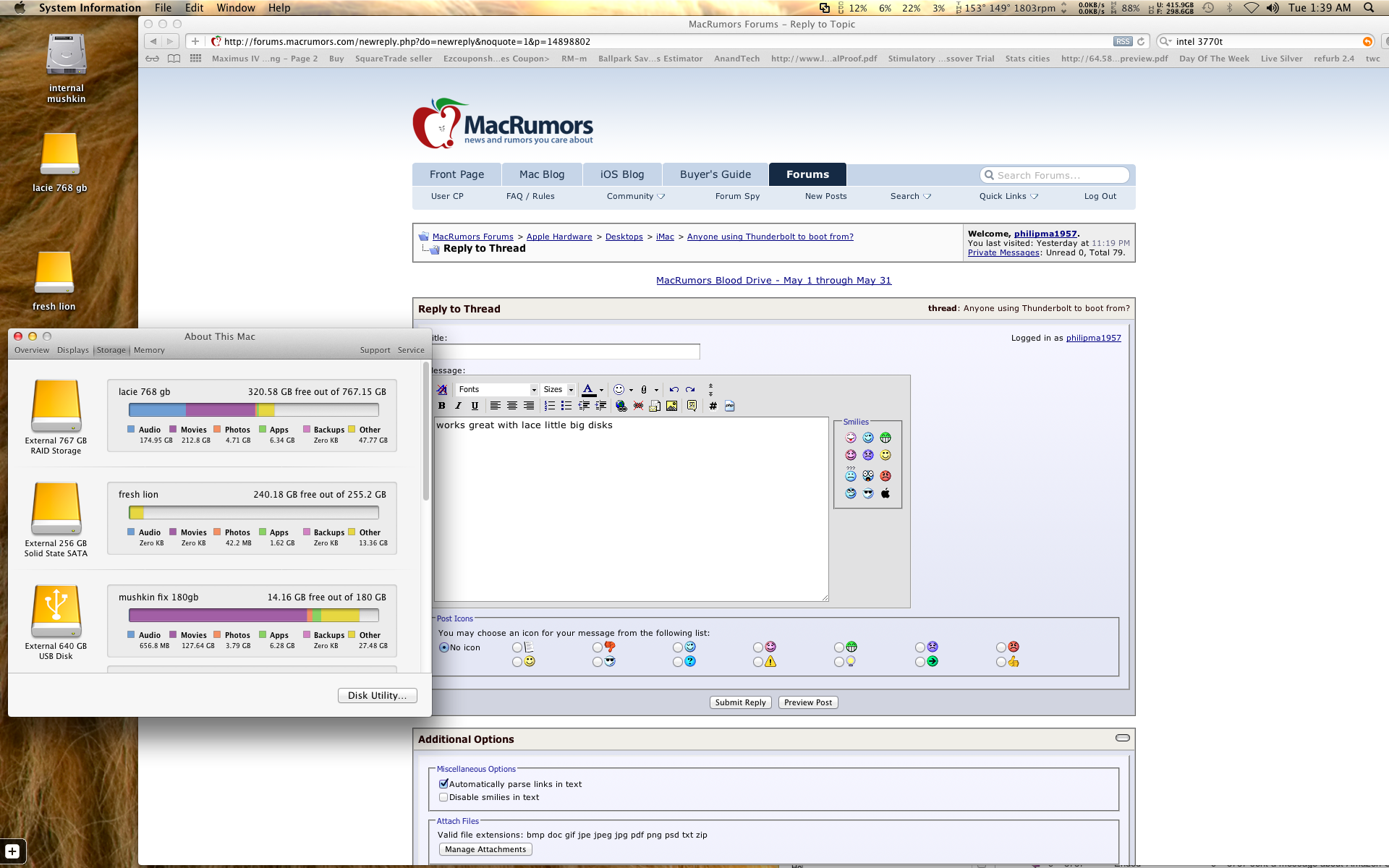Viewport: 1389px width, 868px height.
Task: Expand the Community menu in the forum navbar
Action: click(x=636, y=196)
